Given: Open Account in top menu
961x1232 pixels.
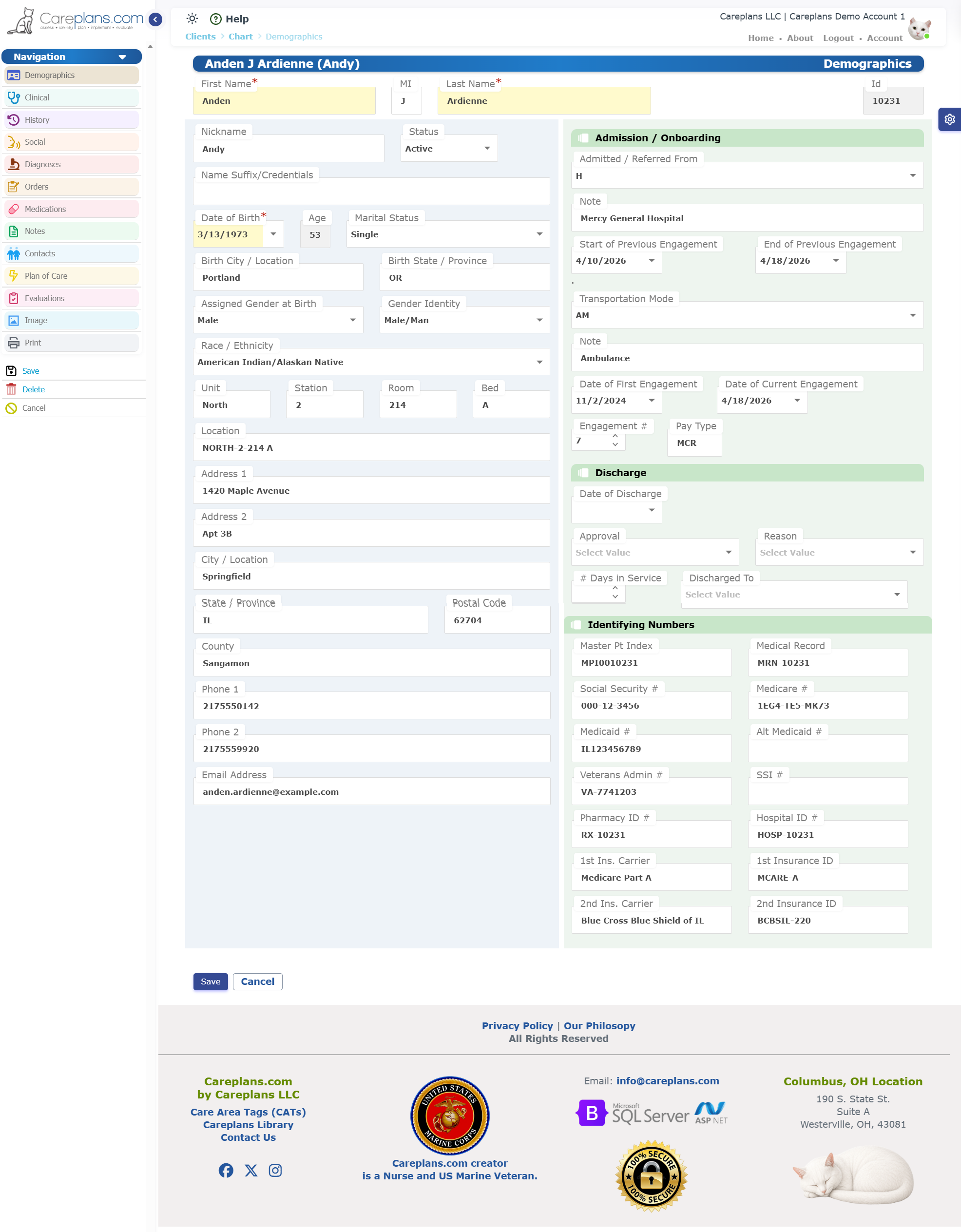Looking at the screenshot, I should coord(884,38).
